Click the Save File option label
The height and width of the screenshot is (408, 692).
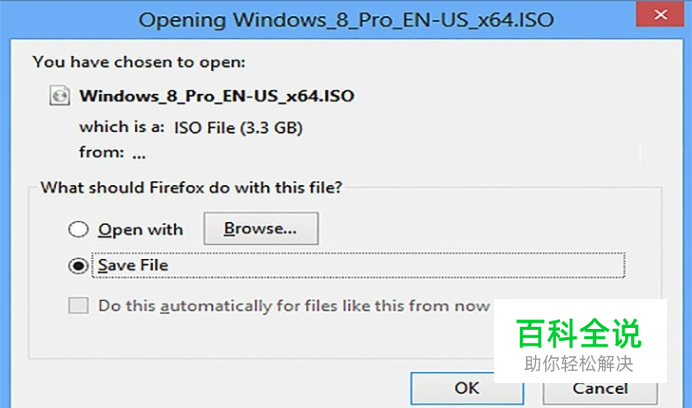[x=133, y=265]
